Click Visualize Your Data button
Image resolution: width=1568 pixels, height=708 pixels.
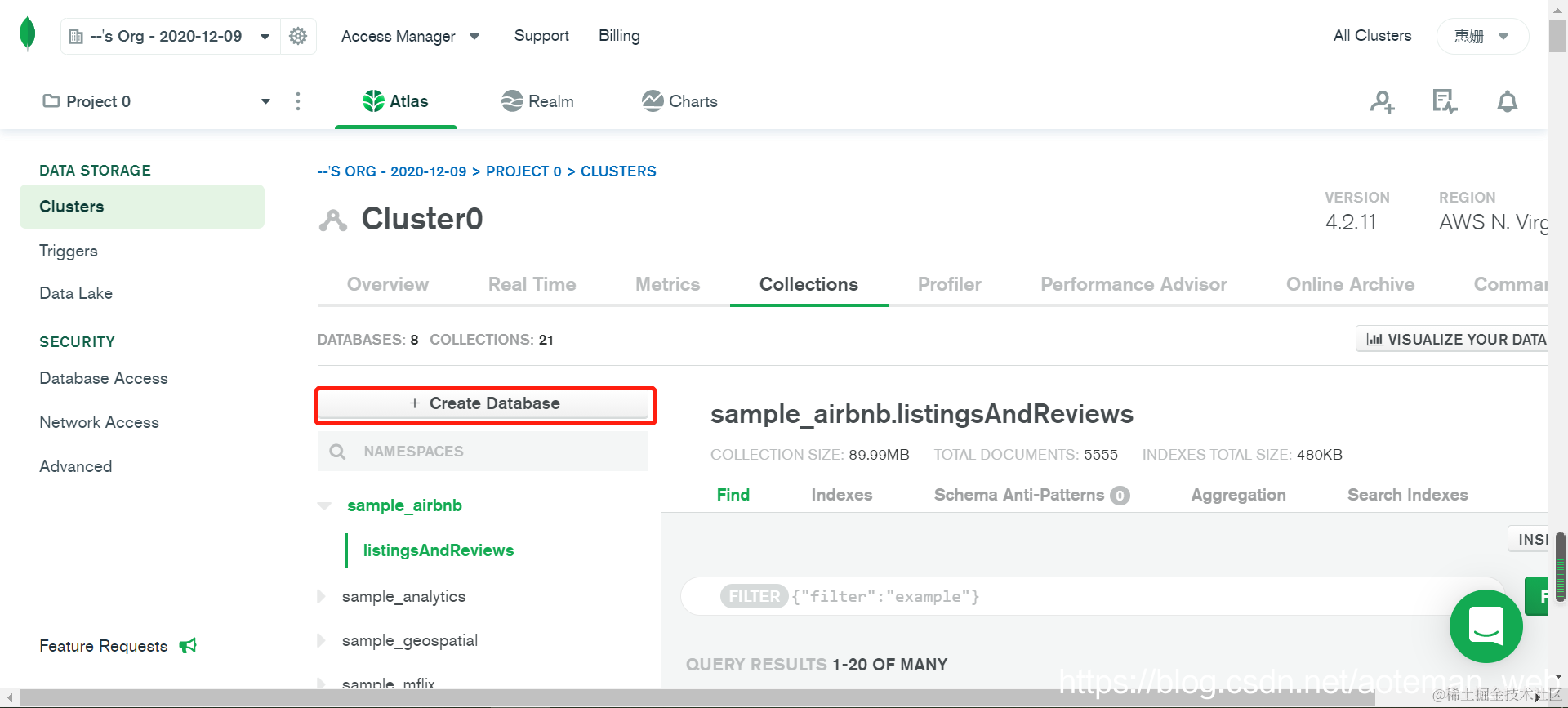click(1453, 339)
